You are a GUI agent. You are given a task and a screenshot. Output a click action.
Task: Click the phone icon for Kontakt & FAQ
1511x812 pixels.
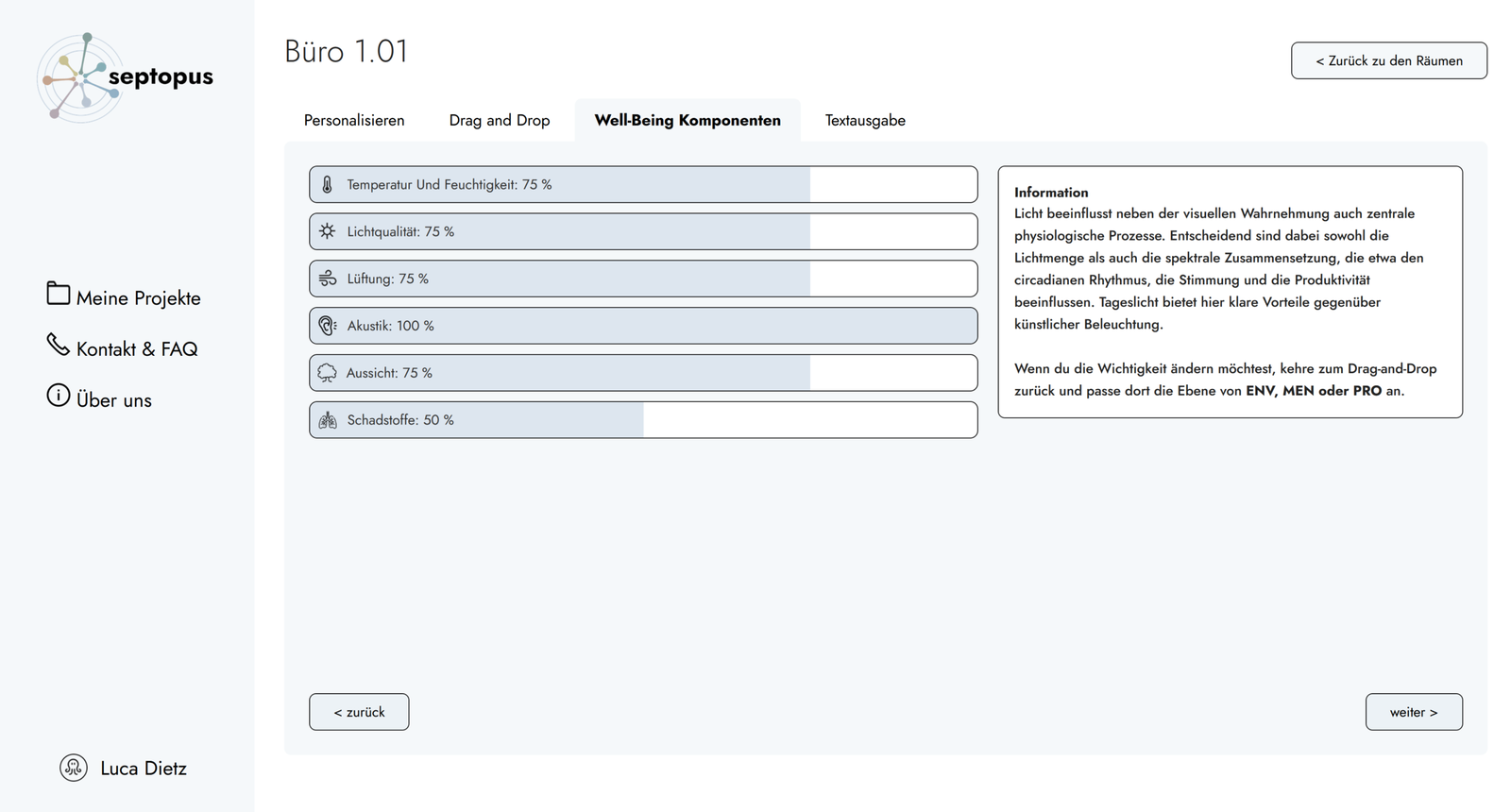pyautogui.click(x=59, y=346)
